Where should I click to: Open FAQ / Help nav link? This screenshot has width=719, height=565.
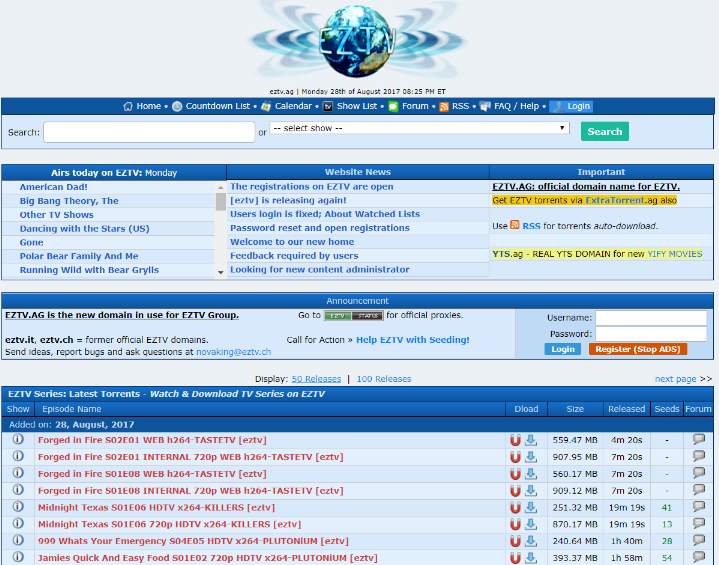tap(516, 106)
